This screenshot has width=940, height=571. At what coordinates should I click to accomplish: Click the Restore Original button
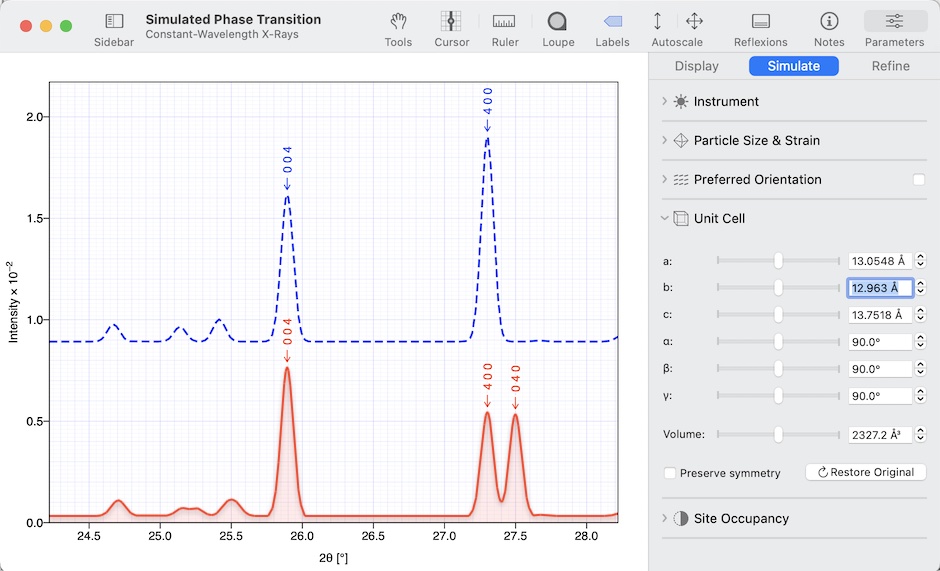click(865, 472)
